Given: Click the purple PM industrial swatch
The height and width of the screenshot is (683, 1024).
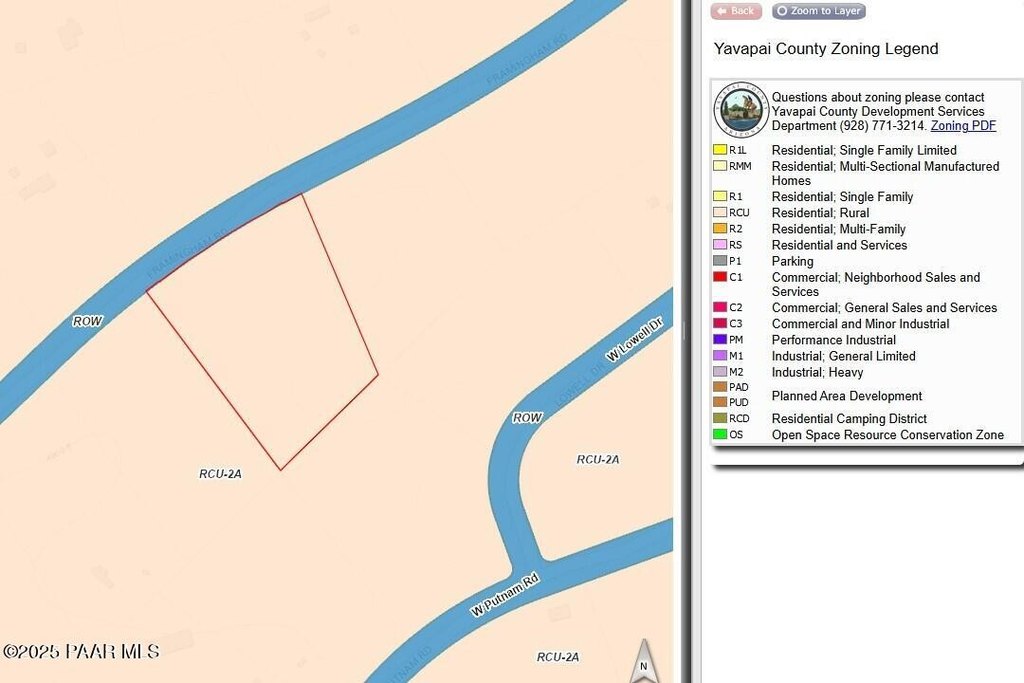Looking at the screenshot, I should 720,340.
